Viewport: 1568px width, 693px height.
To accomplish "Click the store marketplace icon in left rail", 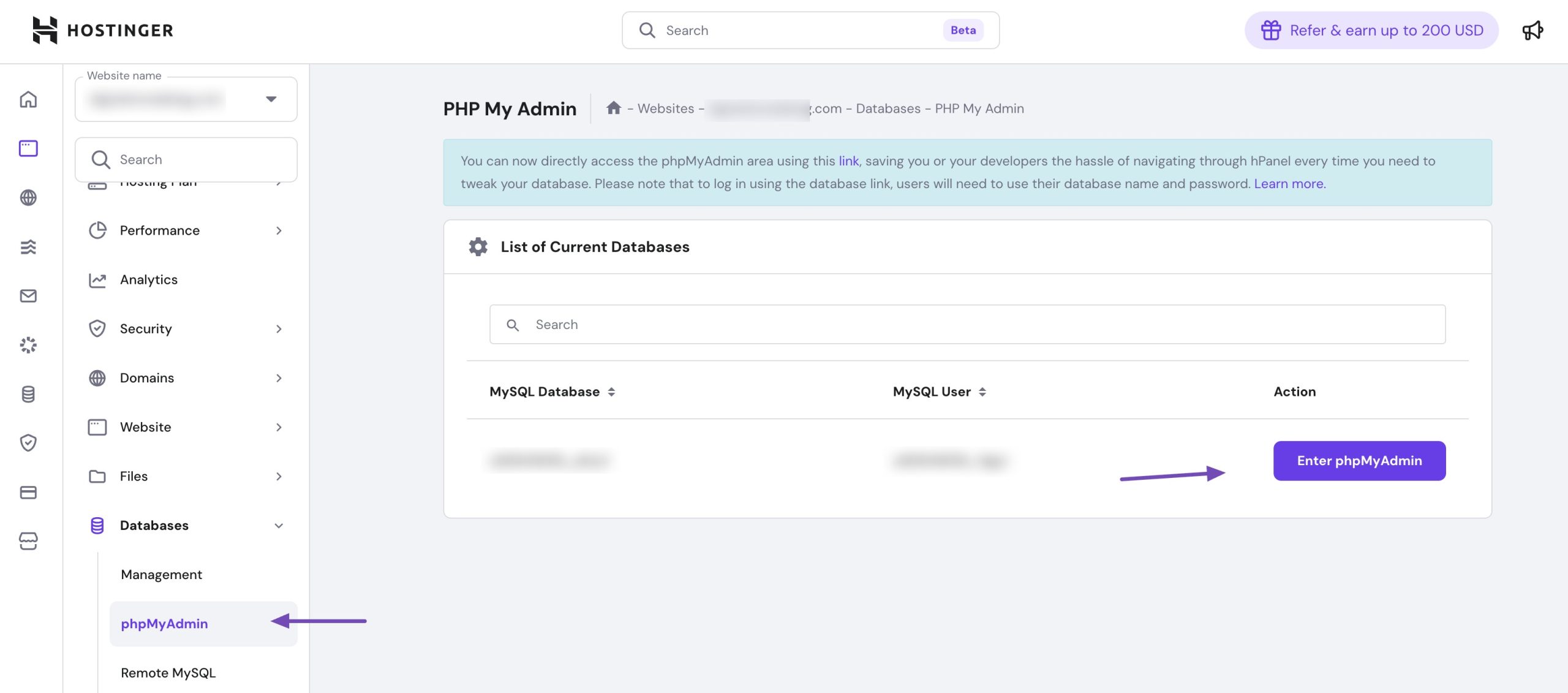I will pyautogui.click(x=28, y=541).
